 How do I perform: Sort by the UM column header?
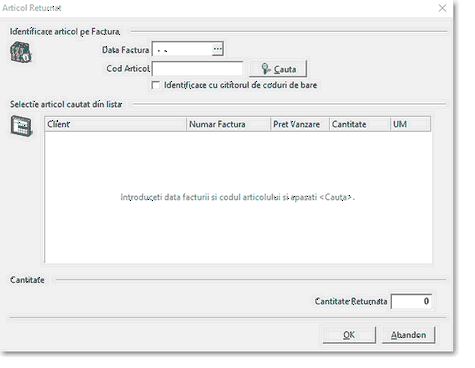click(410, 124)
